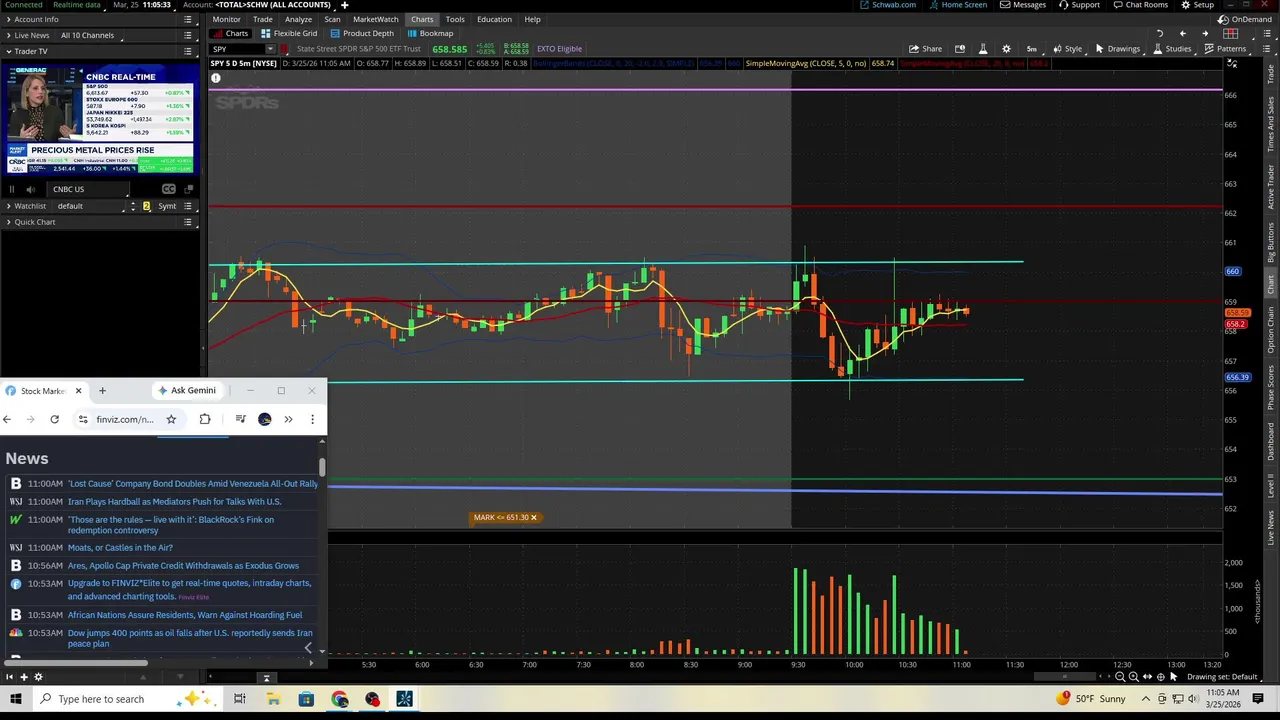Open File Explorer from taskbar
Image resolution: width=1280 pixels, height=720 pixels.
click(x=273, y=699)
